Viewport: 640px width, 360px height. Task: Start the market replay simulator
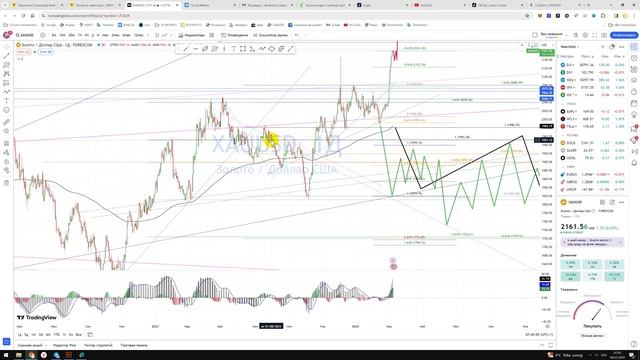pyautogui.click(x=270, y=35)
